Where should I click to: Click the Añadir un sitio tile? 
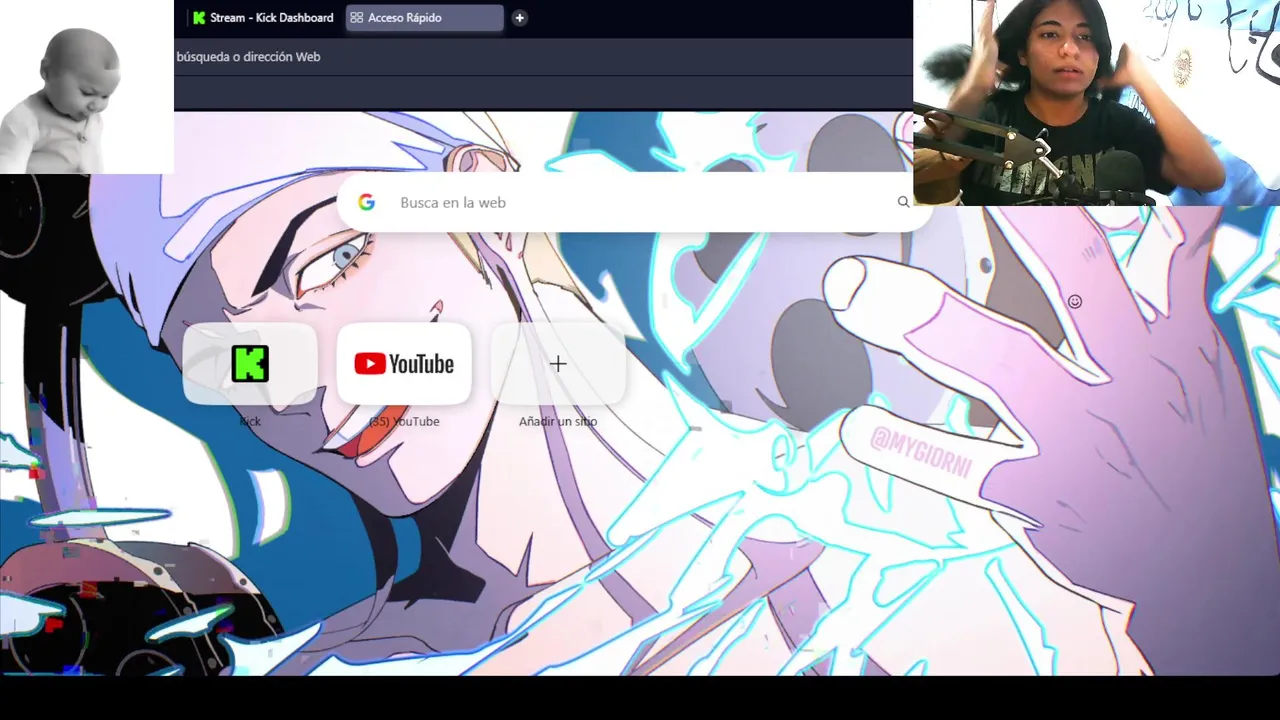click(558, 364)
